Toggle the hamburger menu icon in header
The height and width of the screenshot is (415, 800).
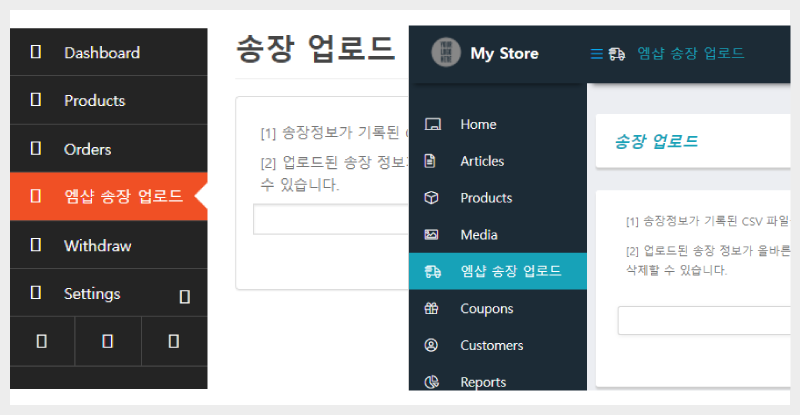tap(596, 54)
